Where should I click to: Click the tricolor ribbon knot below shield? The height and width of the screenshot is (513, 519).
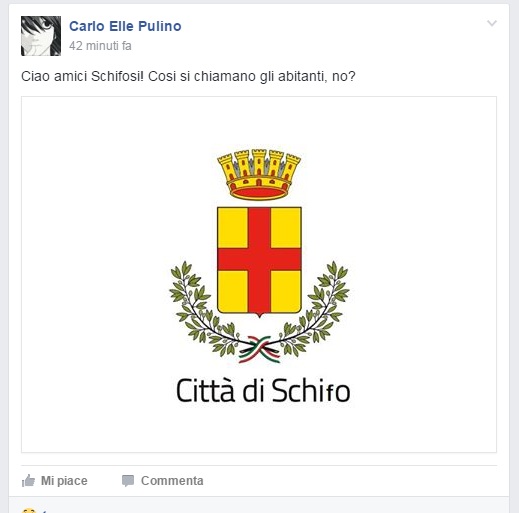tap(259, 349)
